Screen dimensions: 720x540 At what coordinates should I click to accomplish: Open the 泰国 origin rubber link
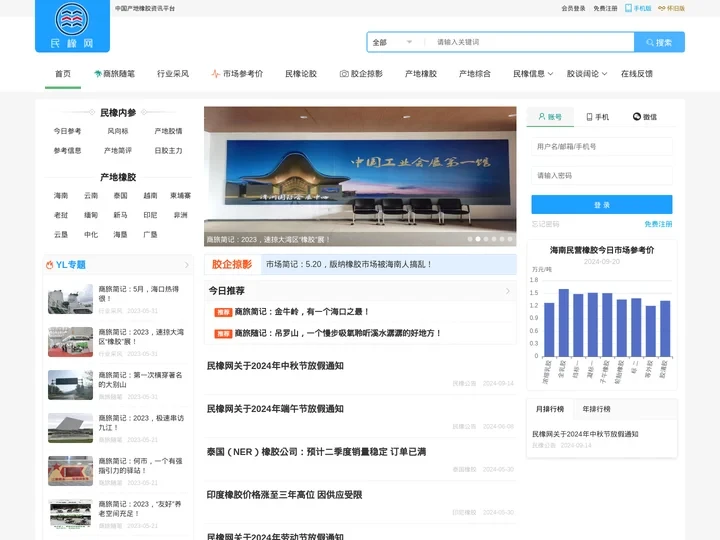pos(120,196)
